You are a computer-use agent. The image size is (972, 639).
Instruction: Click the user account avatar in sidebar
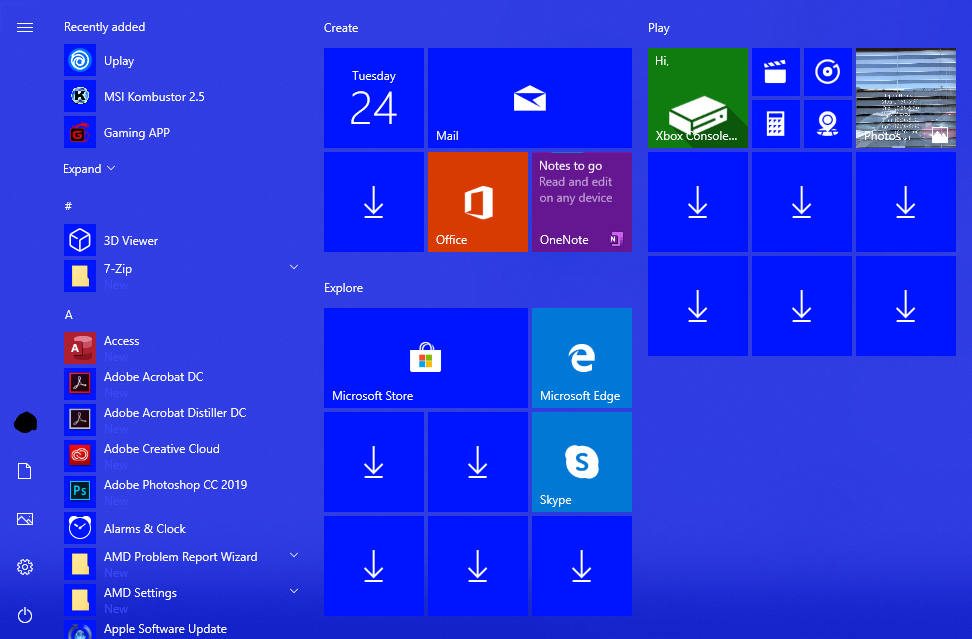point(25,423)
